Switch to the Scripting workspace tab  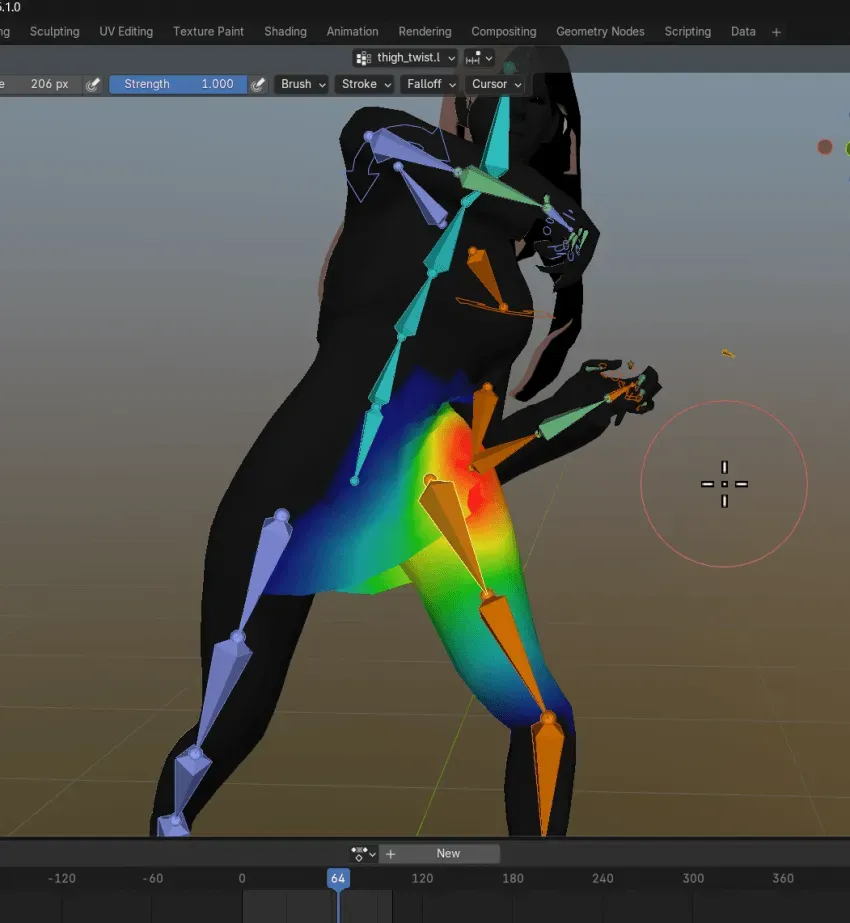coord(688,32)
